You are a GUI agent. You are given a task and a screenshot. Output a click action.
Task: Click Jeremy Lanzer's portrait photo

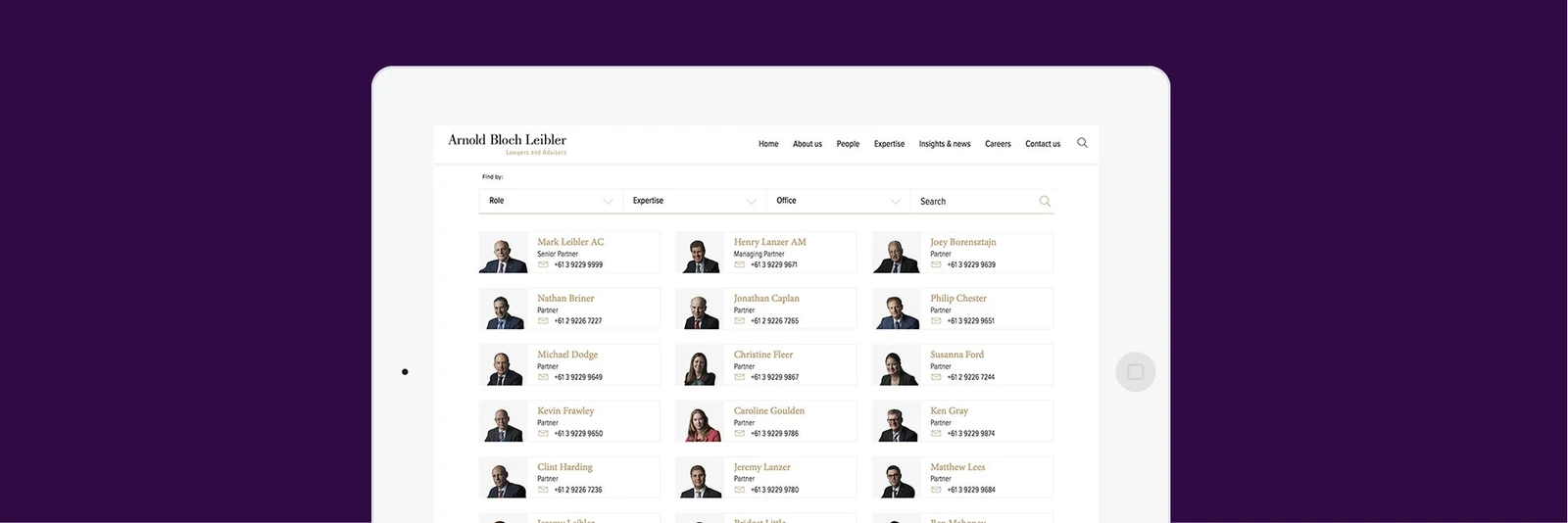pos(700,477)
